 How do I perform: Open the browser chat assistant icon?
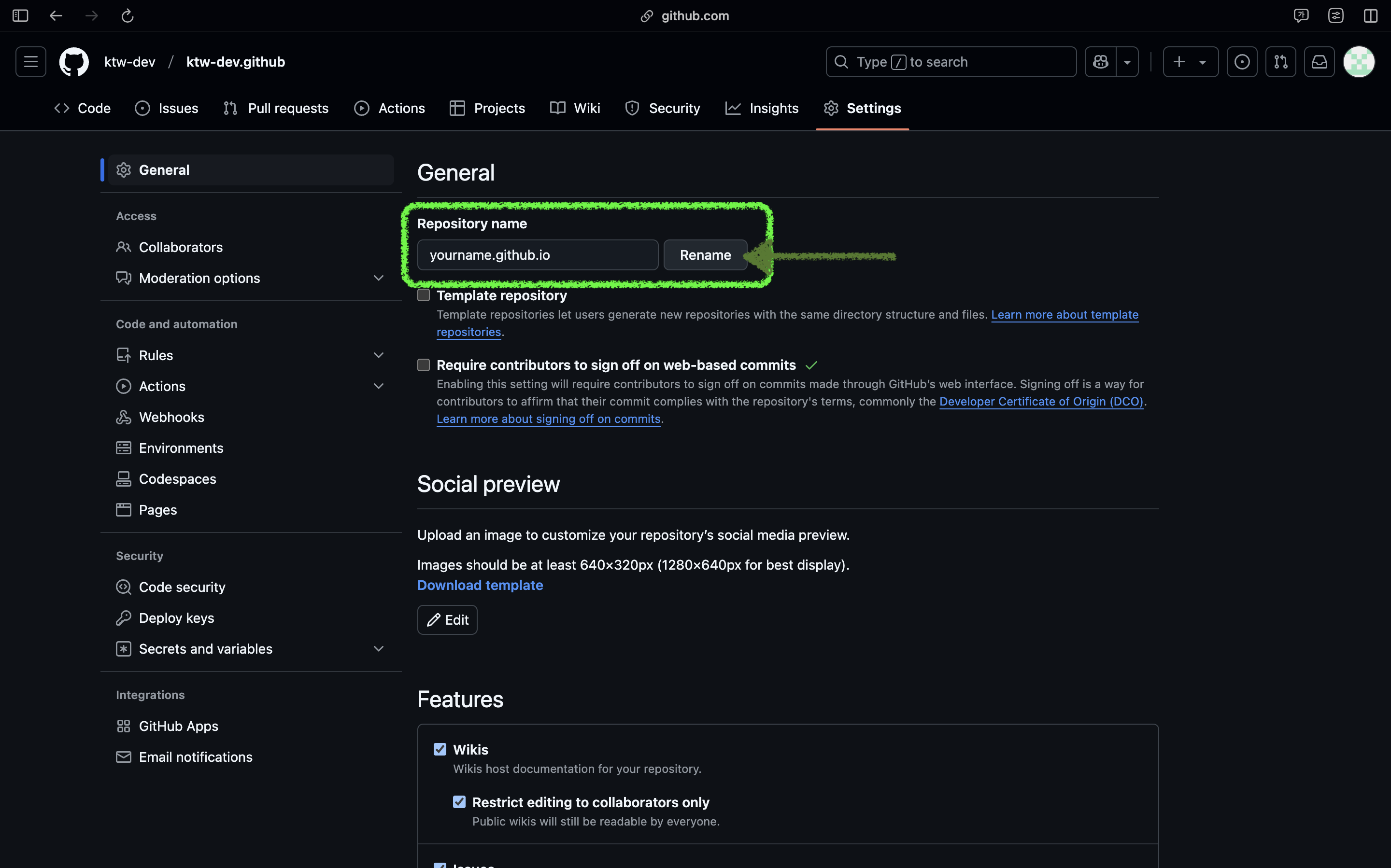pyautogui.click(x=1301, y=15)
